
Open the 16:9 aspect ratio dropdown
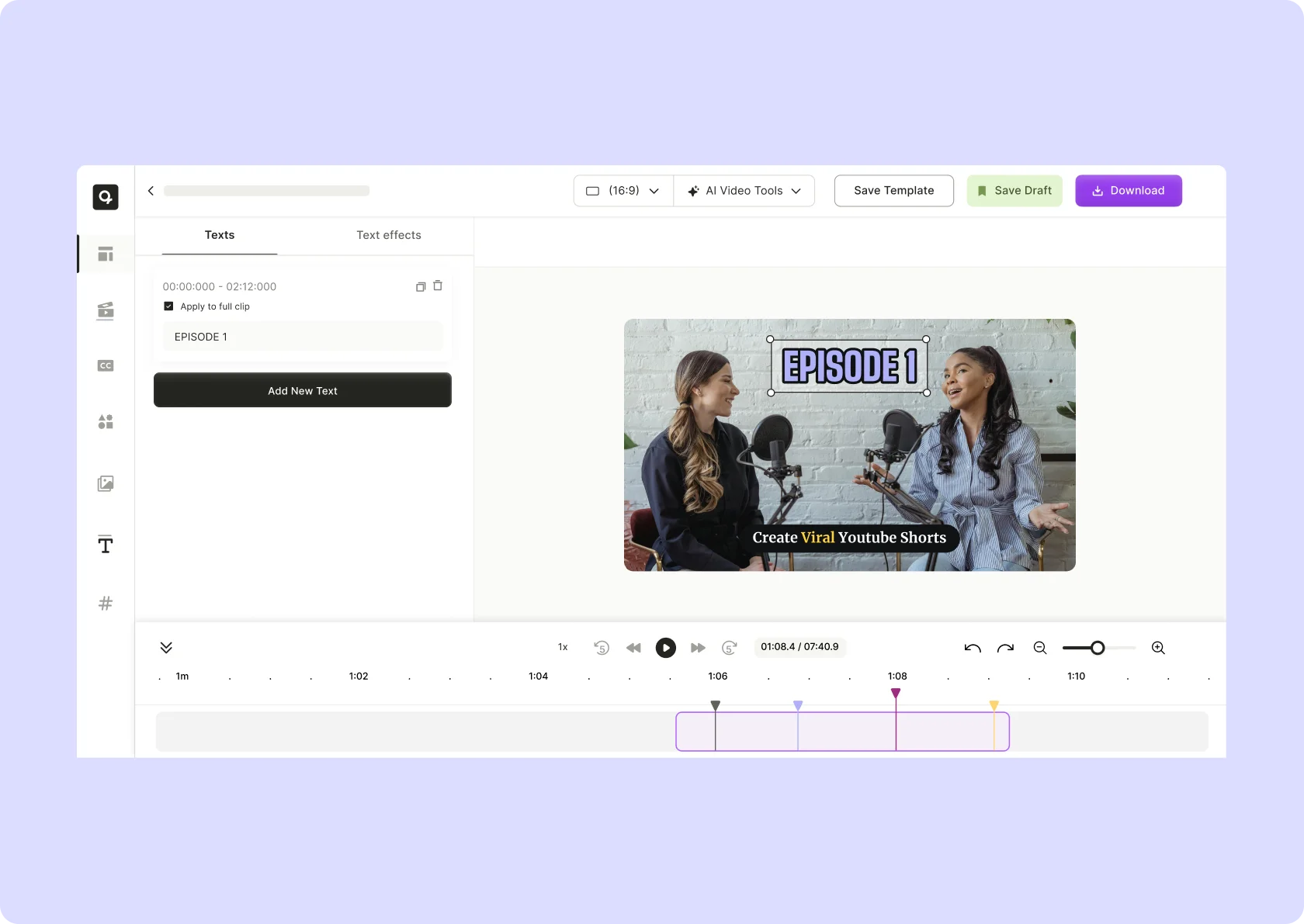coord(622,190)
